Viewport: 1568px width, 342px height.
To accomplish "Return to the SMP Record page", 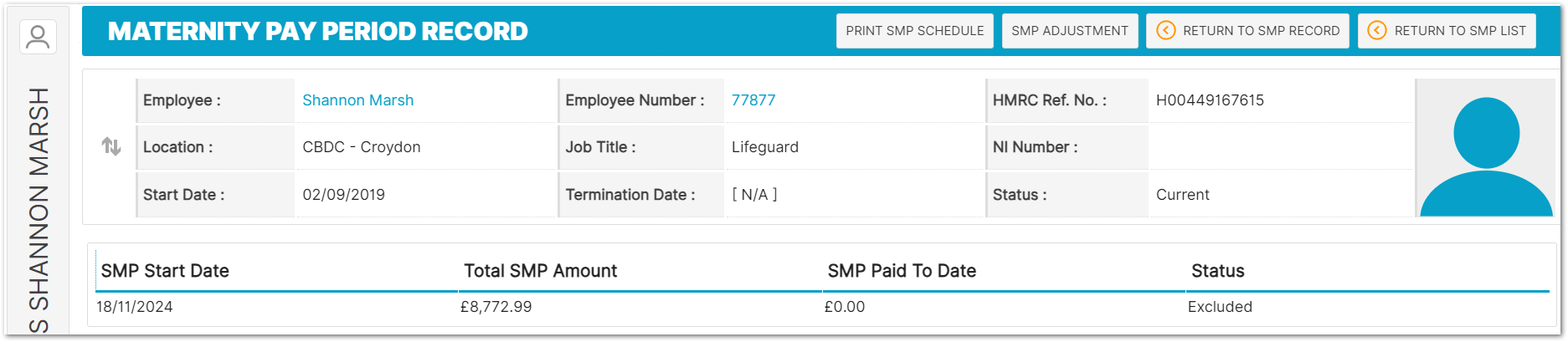I will (x=1260, y=31).
